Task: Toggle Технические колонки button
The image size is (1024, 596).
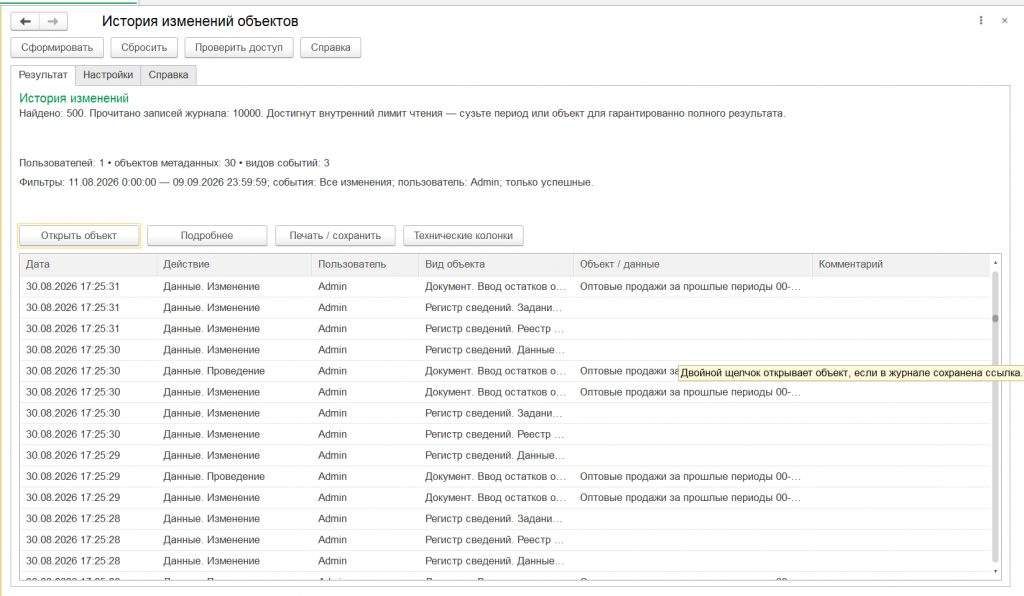Action: (463, 236)
